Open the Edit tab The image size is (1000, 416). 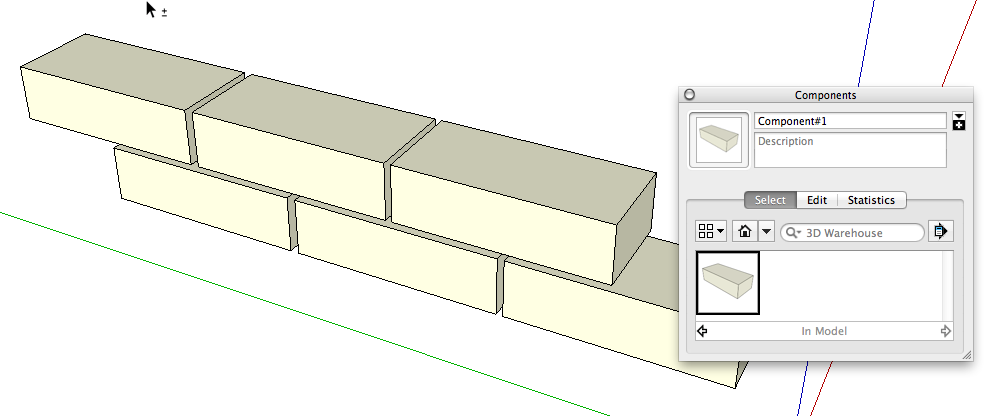tap(817, 200)
